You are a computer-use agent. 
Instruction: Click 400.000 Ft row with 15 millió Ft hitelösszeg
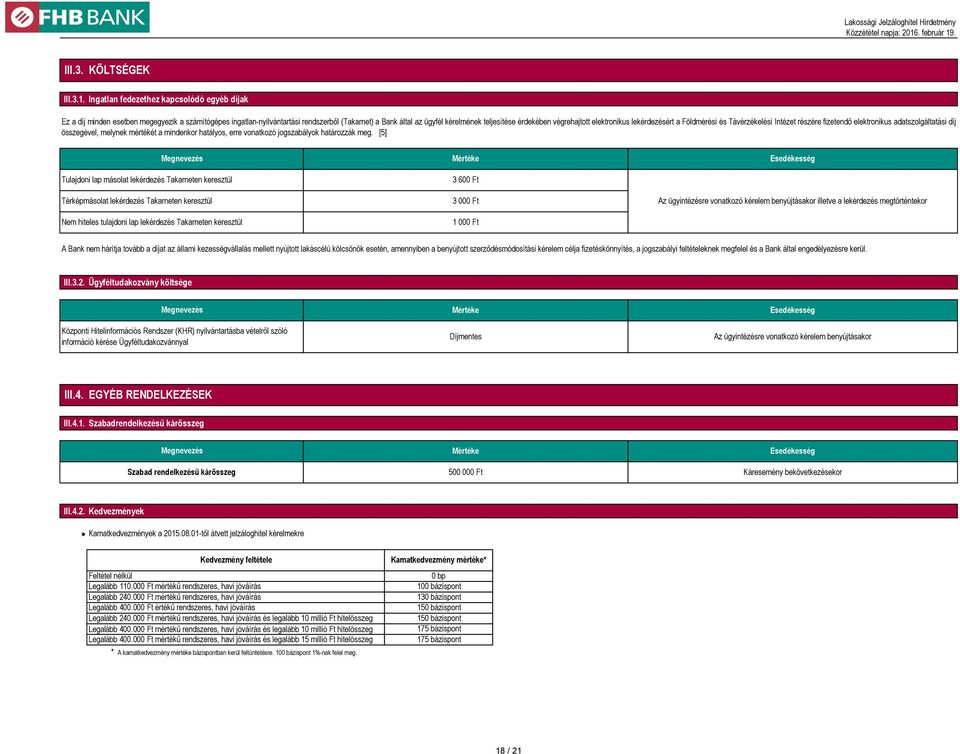click(x=236, y=640)
